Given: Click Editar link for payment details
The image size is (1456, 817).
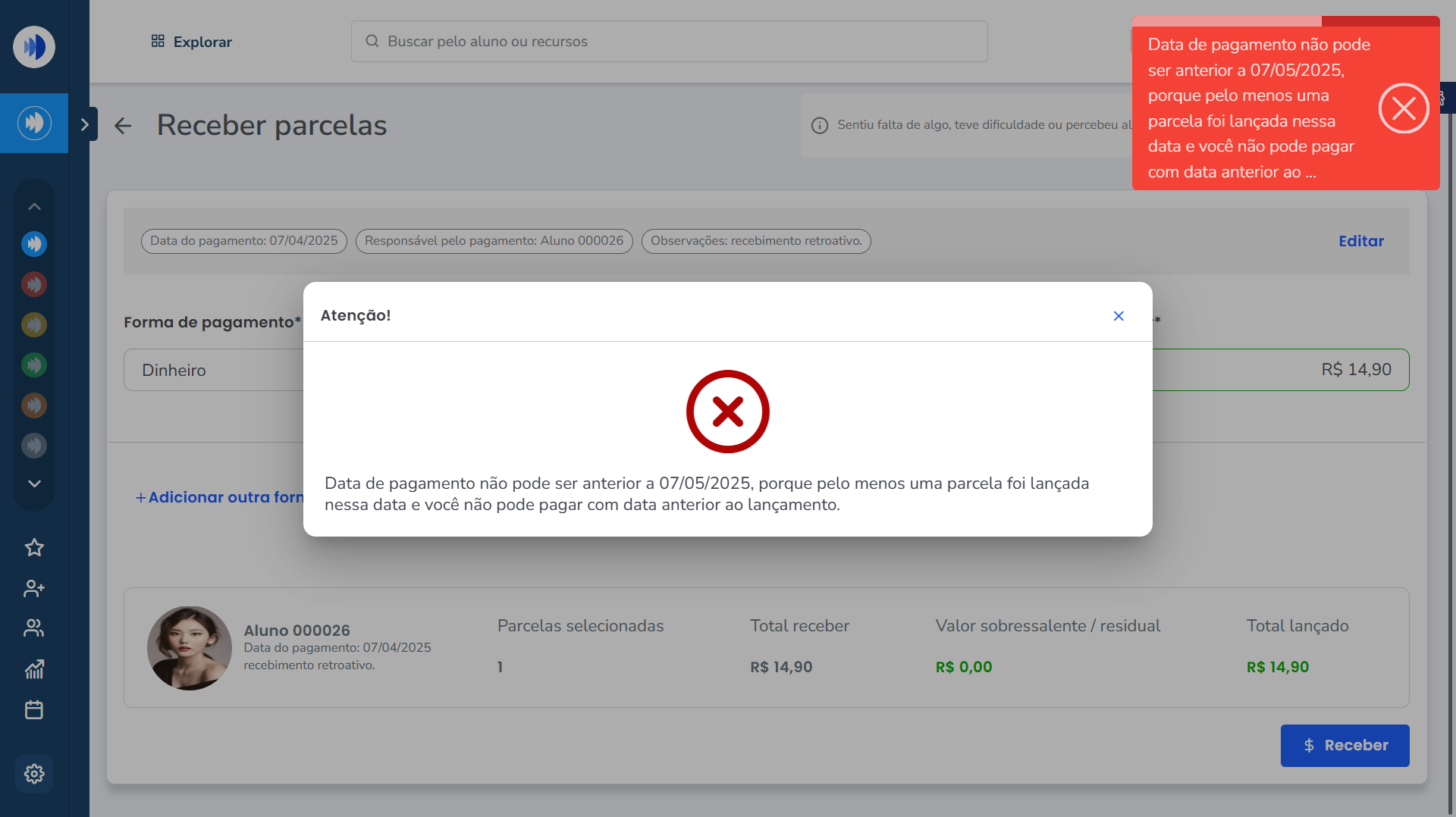Looking at the screenshot, I should pyautogui.click(x=1360, y=241).
